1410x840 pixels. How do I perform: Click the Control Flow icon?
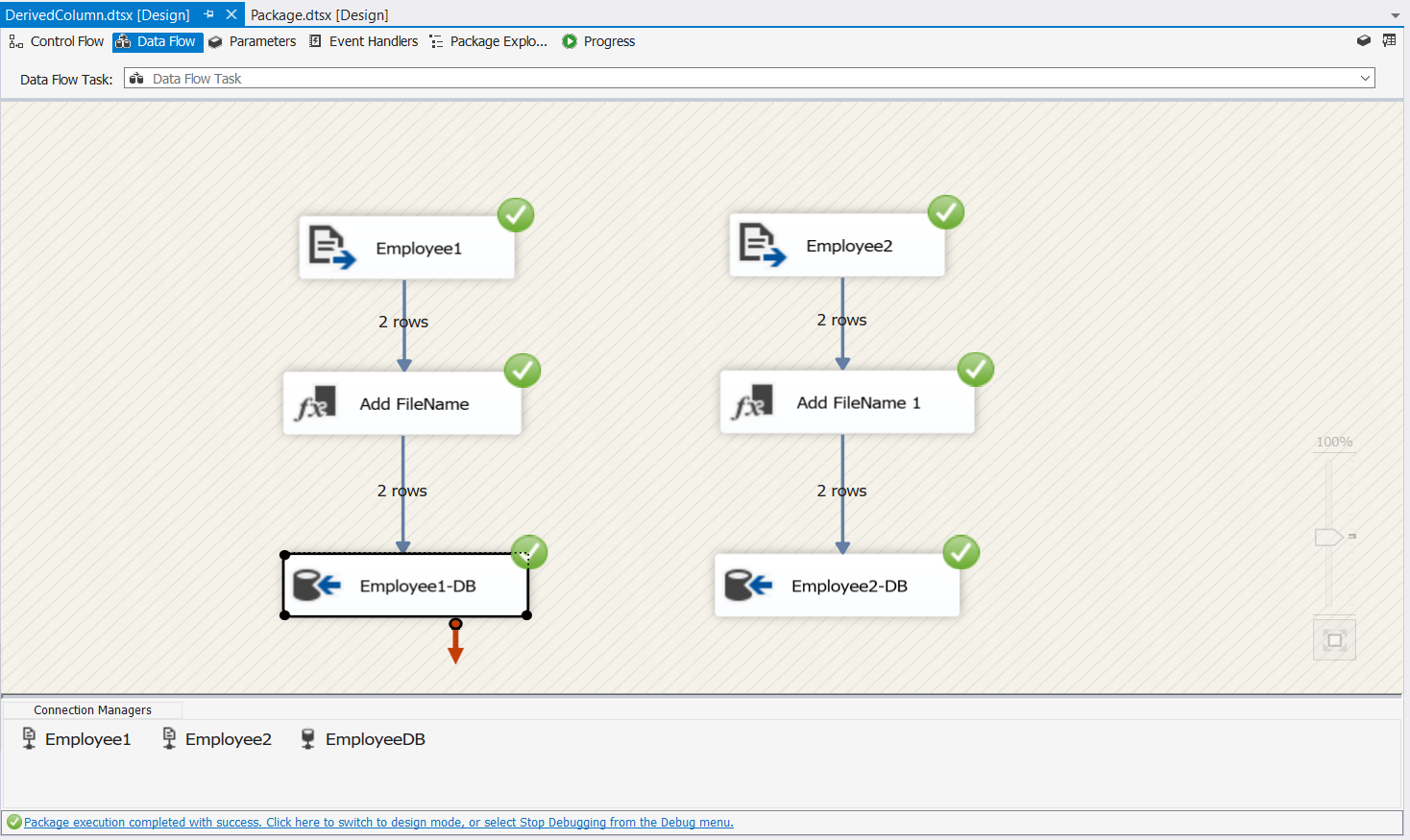(x=14, y=41)
